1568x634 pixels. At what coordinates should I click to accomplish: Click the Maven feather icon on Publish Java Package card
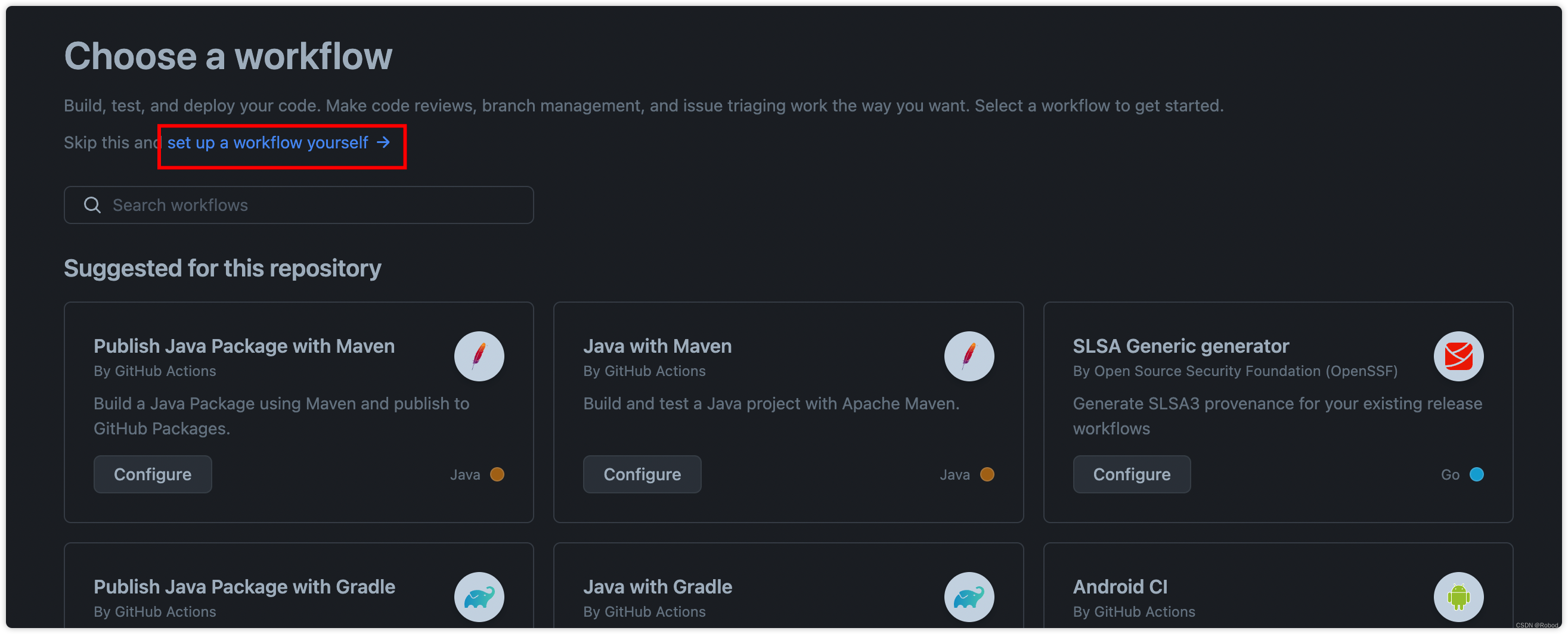(x=479, y=356)
